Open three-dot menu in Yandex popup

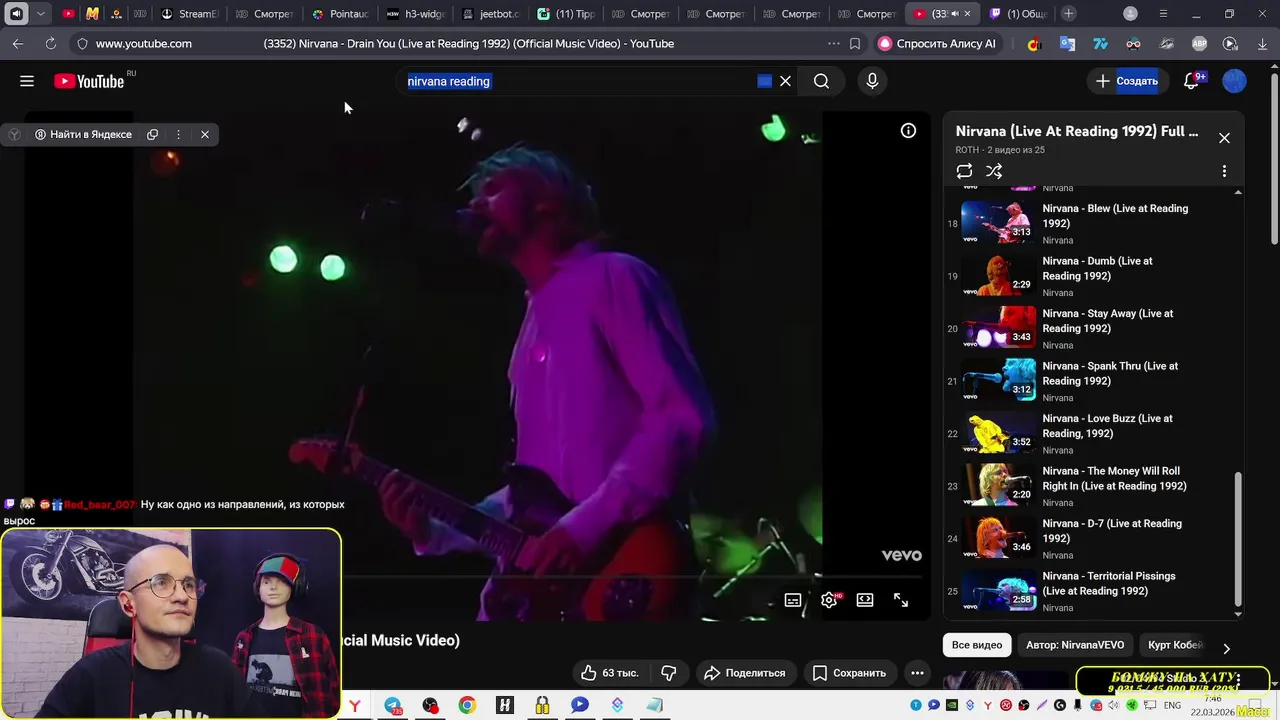click(178, 134)
